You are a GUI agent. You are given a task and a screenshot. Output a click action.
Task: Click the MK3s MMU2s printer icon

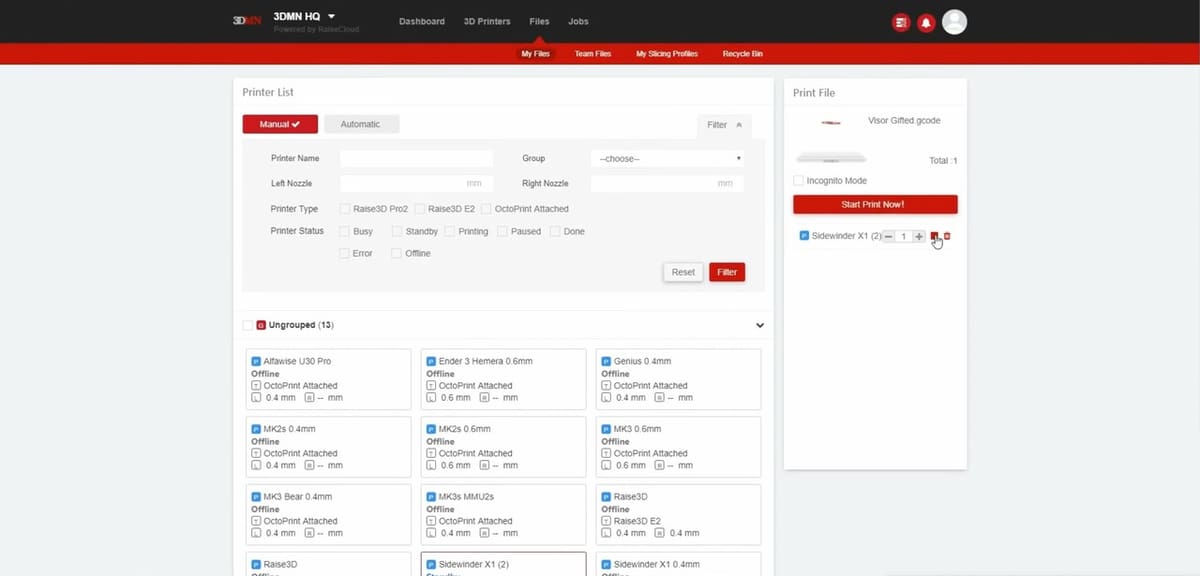click(431, 497)
